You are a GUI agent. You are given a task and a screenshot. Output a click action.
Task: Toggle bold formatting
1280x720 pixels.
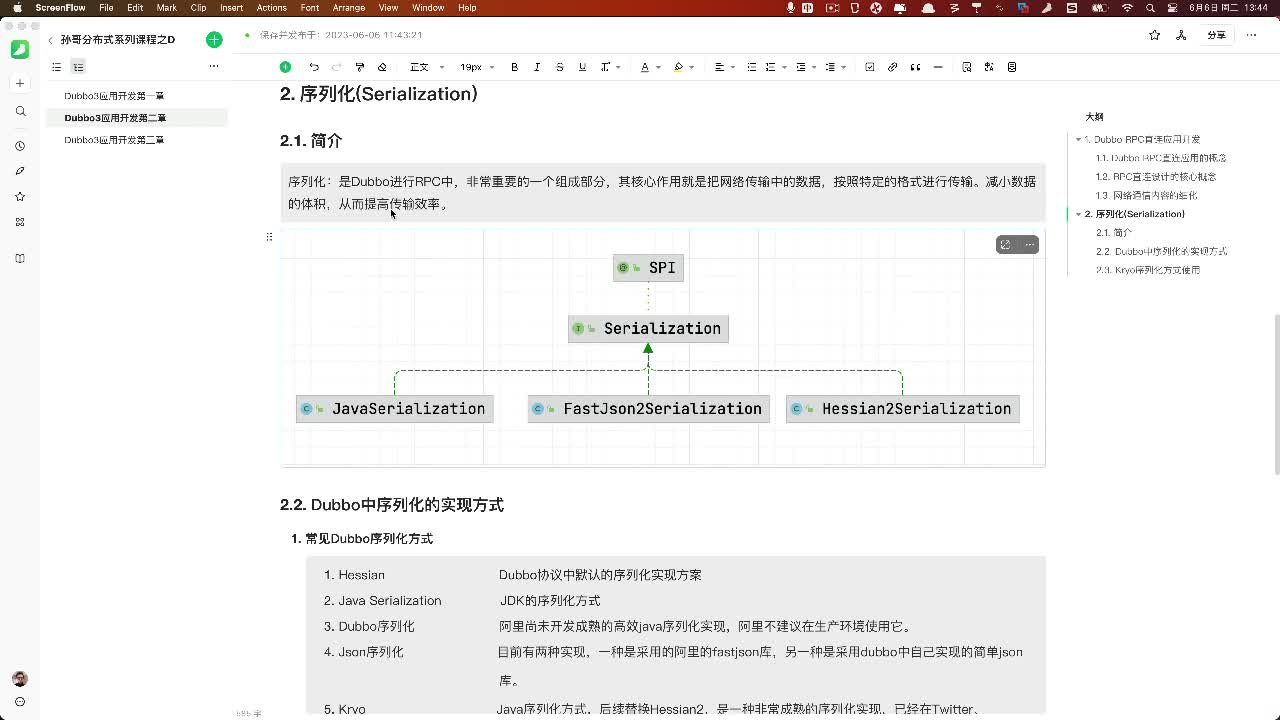point(514,67)
